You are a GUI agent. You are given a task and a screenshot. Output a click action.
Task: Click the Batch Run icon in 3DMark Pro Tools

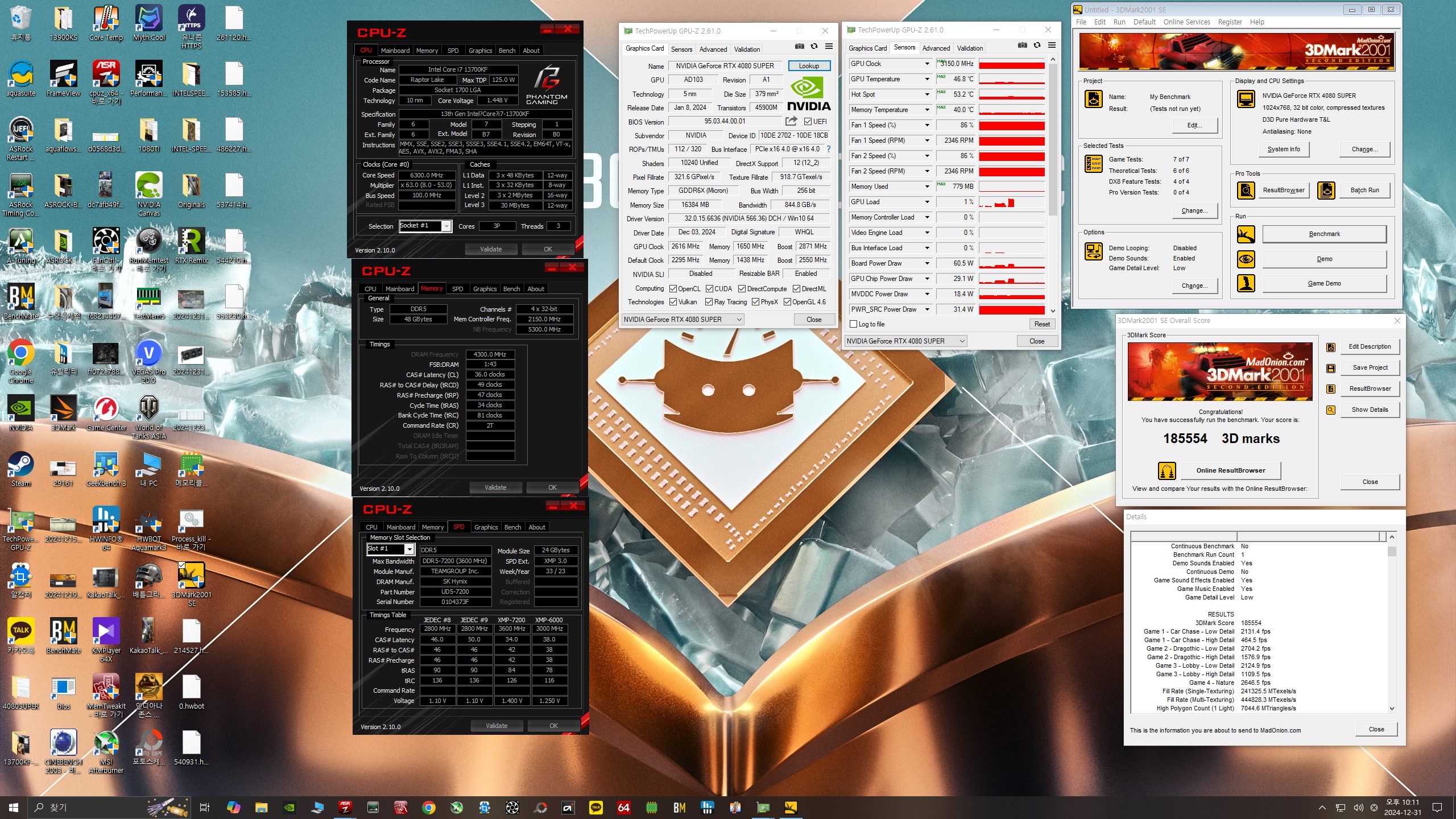point(1326,190)
